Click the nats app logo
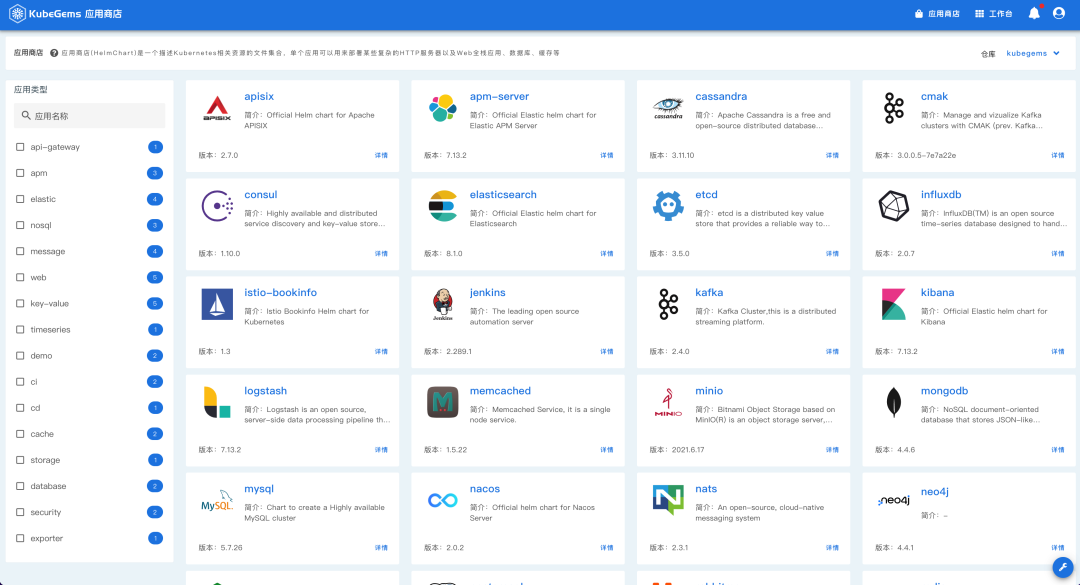 click(668, 500)
